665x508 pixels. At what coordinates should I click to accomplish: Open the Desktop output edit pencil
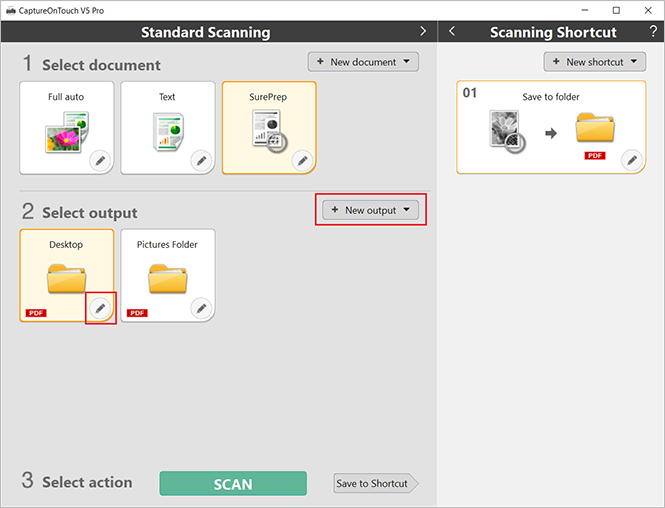[100, 308]
